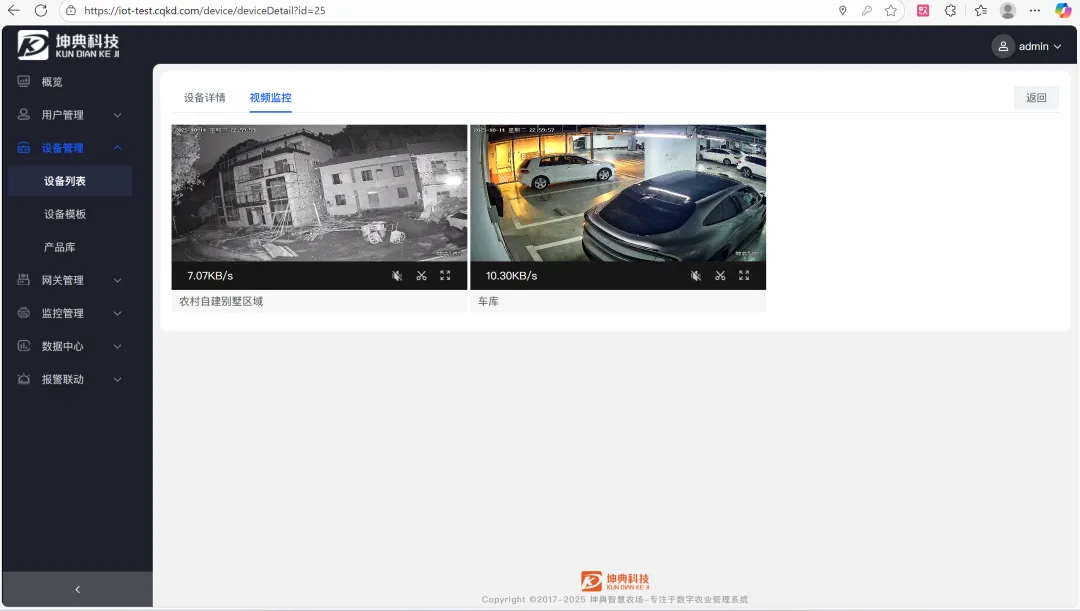
Task: Click the scissors snapshot icon on 车库 video
Action: 720,276
